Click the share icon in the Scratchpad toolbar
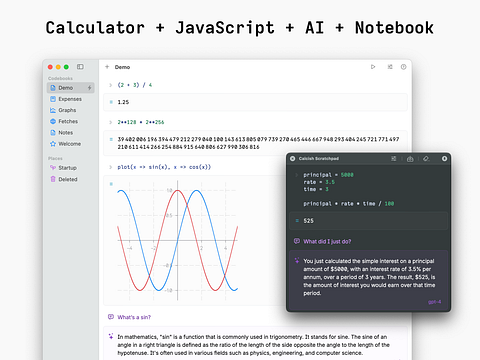480x360 pixels. [410, 159]
